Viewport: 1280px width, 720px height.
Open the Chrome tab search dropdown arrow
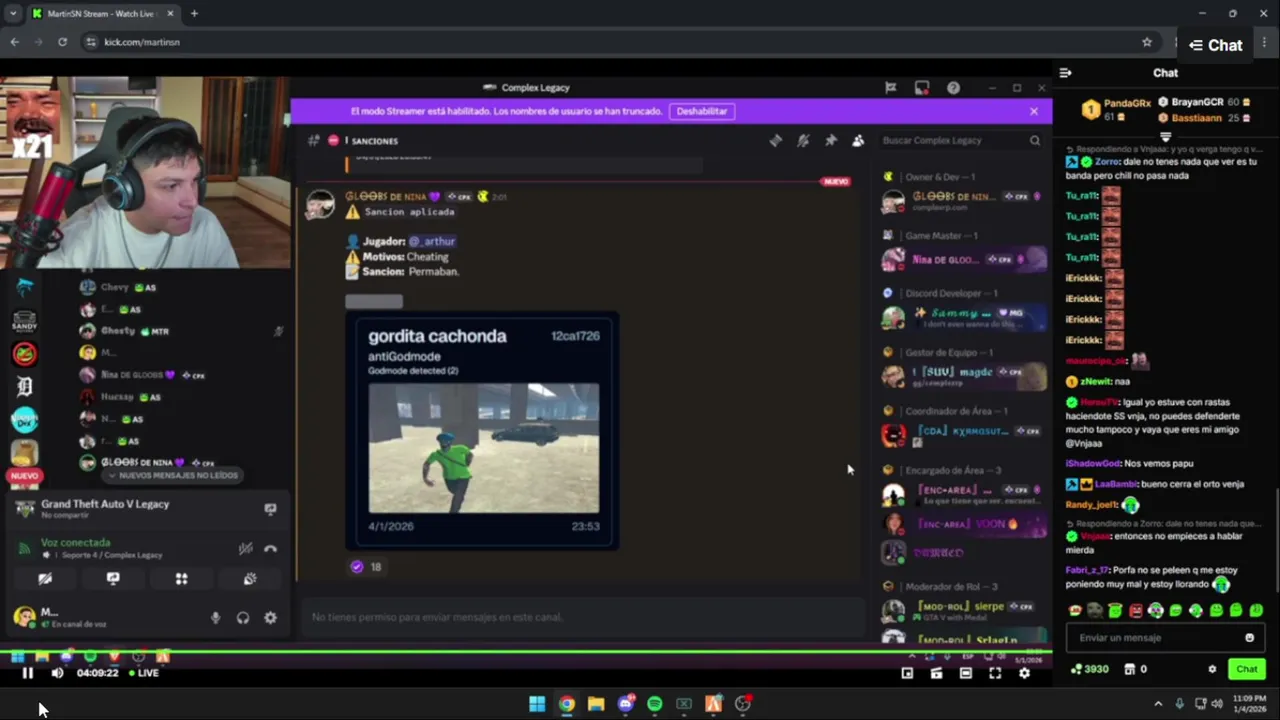click(x=13, y=14)
